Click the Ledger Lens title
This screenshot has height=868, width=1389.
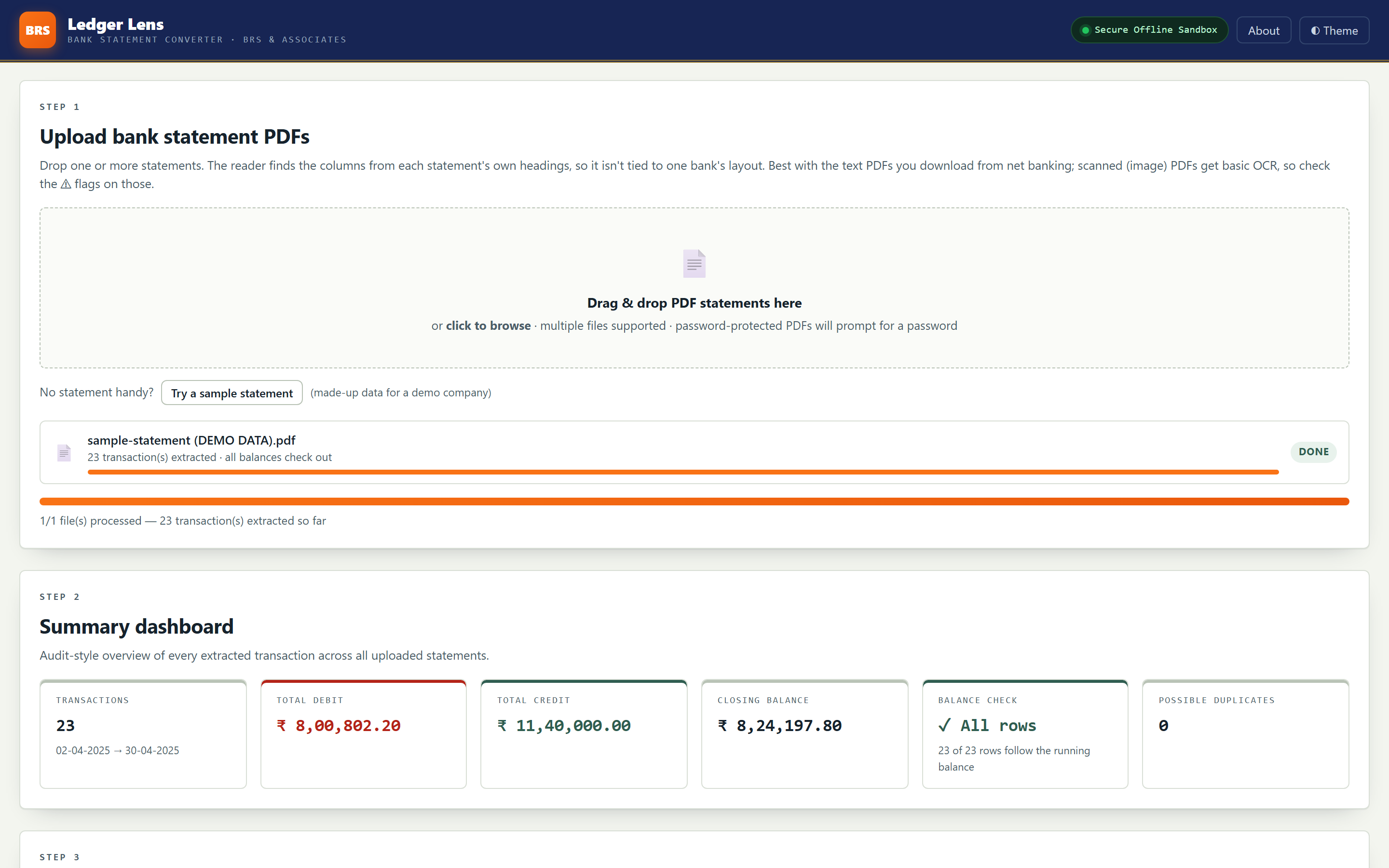(x=115, y=24)
